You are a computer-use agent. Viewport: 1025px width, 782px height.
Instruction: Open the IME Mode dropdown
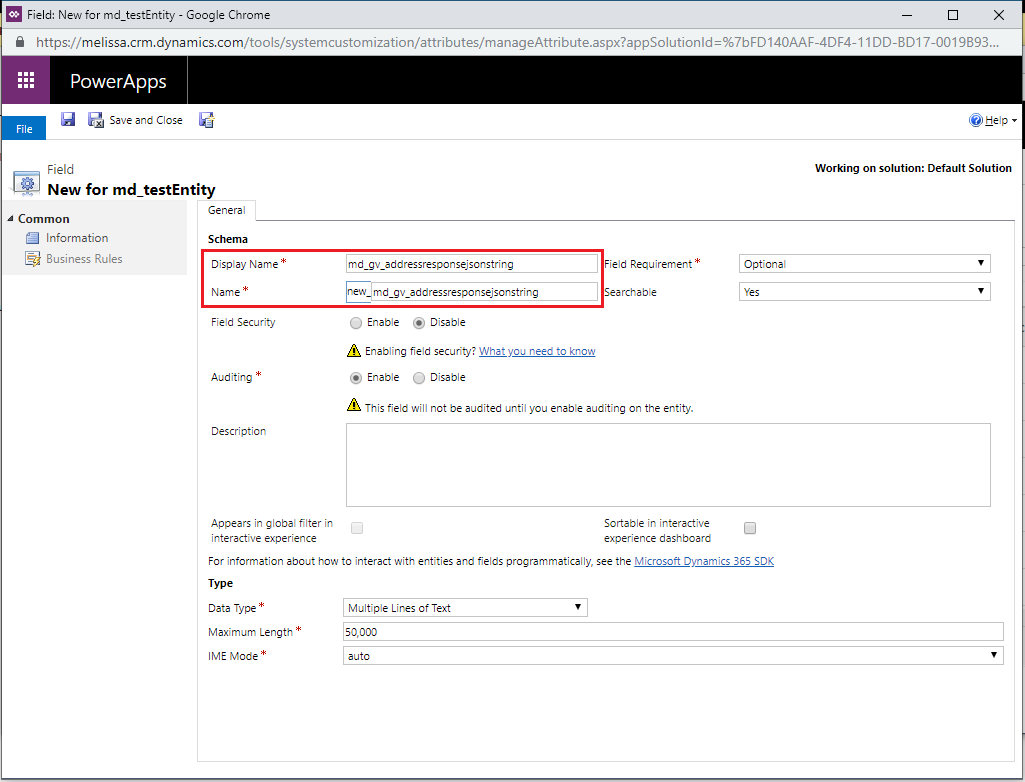673,656
